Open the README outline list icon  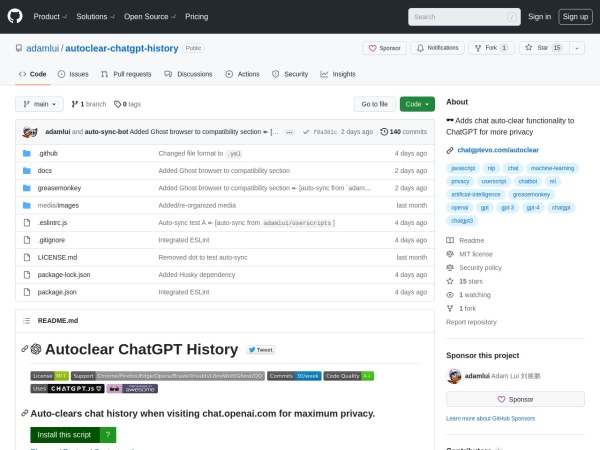pos(26,321)
